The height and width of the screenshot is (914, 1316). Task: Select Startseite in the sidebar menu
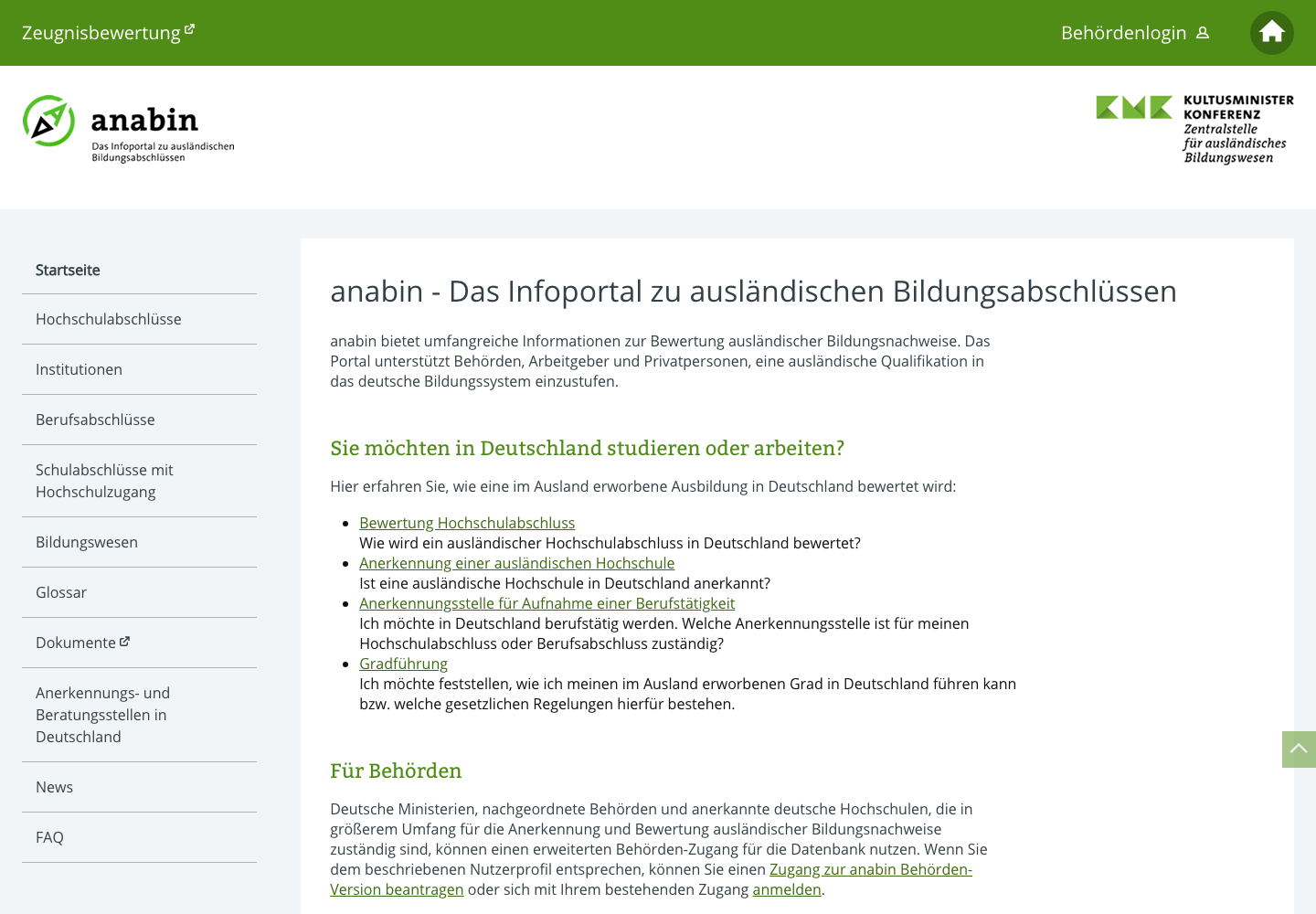[x=139, y=270]
